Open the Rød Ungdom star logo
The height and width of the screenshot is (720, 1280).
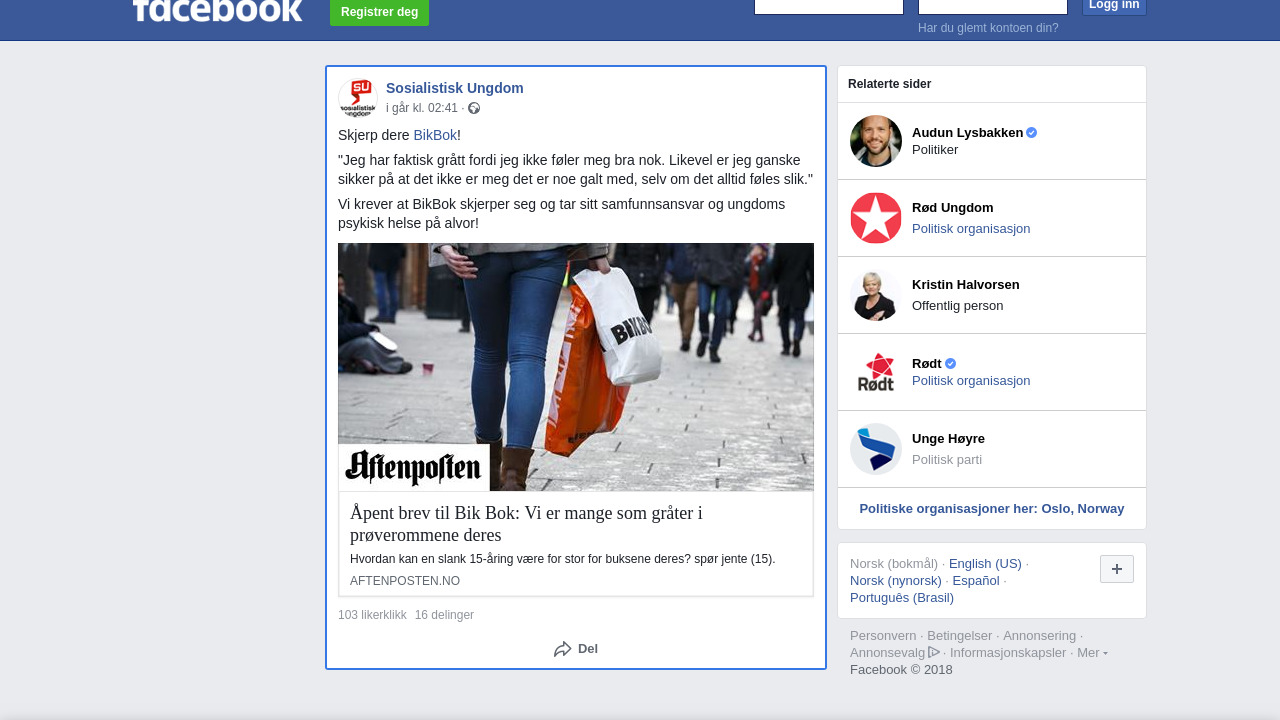pos(876,218)
